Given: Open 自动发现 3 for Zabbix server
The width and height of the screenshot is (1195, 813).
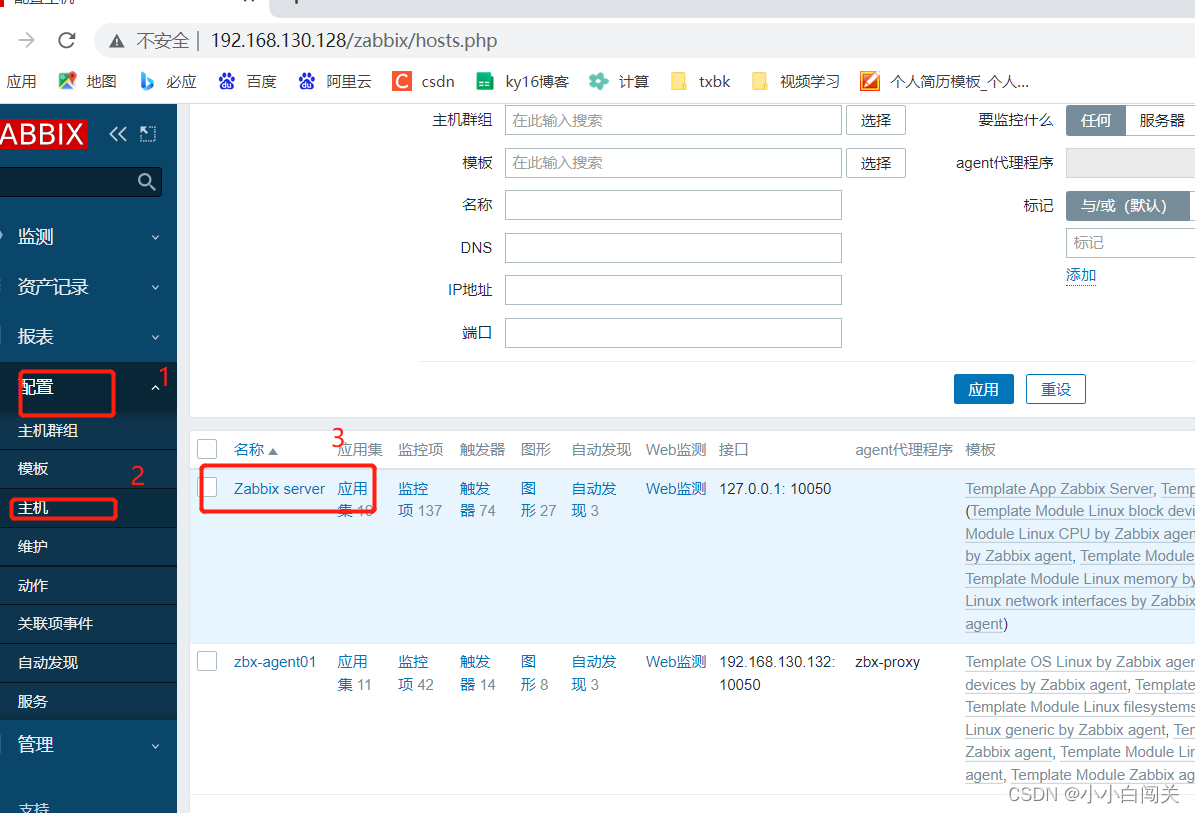Looking at the screenshot, I should point(594,499).
